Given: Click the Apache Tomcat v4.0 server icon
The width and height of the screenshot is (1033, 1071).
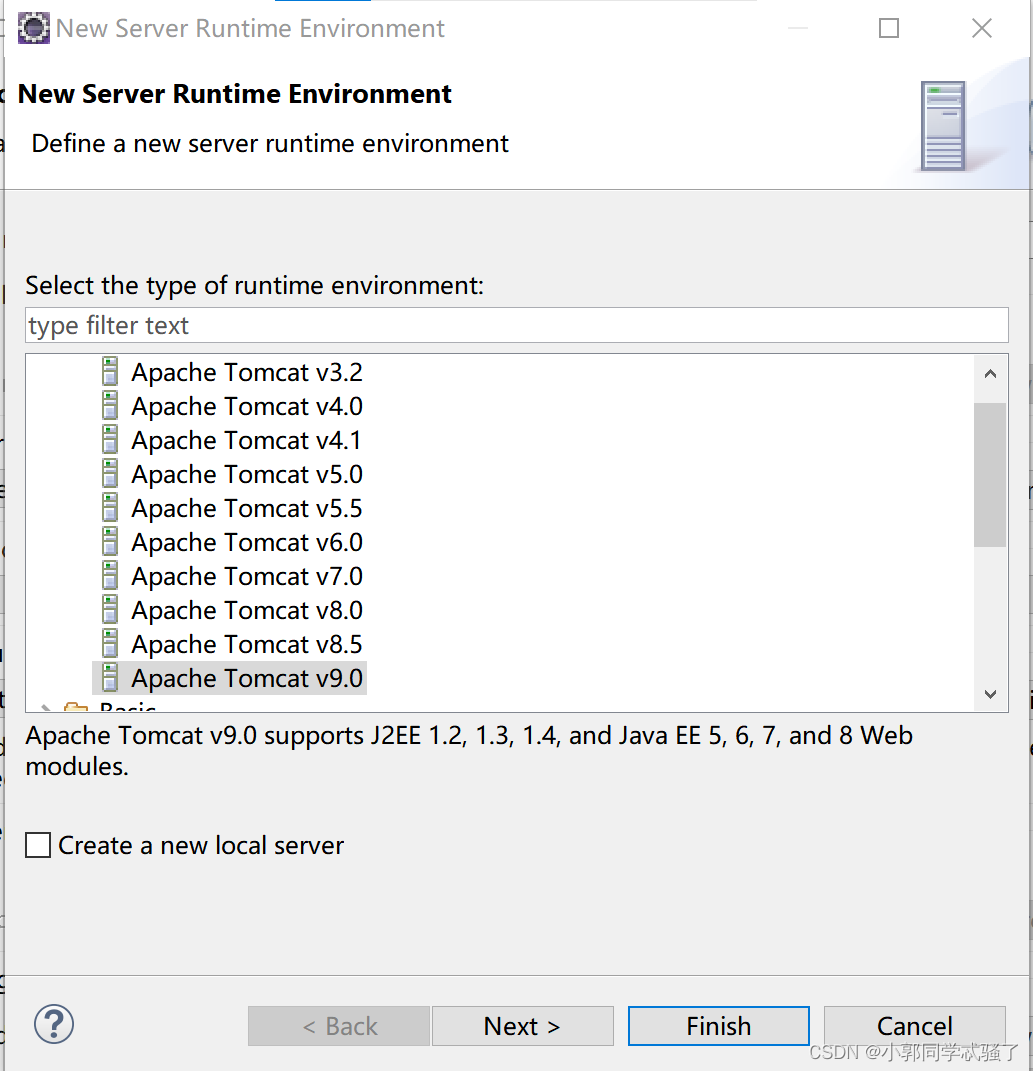Looking at the screenshot, I should (x=110, y=406).
